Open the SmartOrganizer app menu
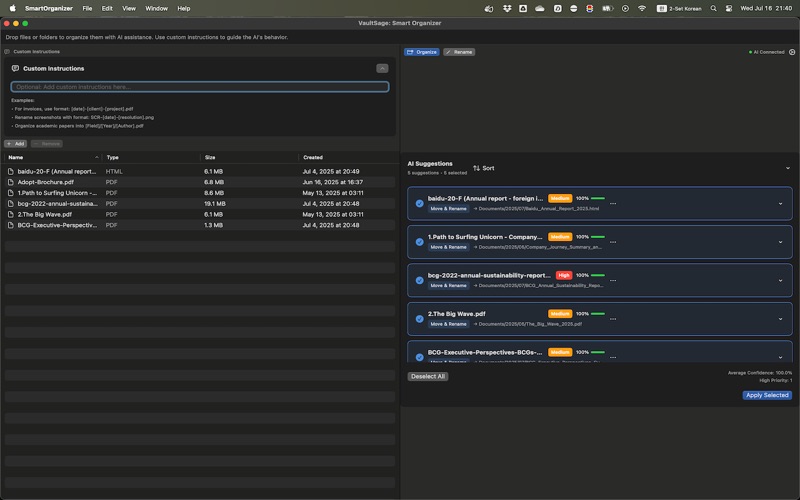The height and width of the screenshot is (500, 800). pos(49,8)
